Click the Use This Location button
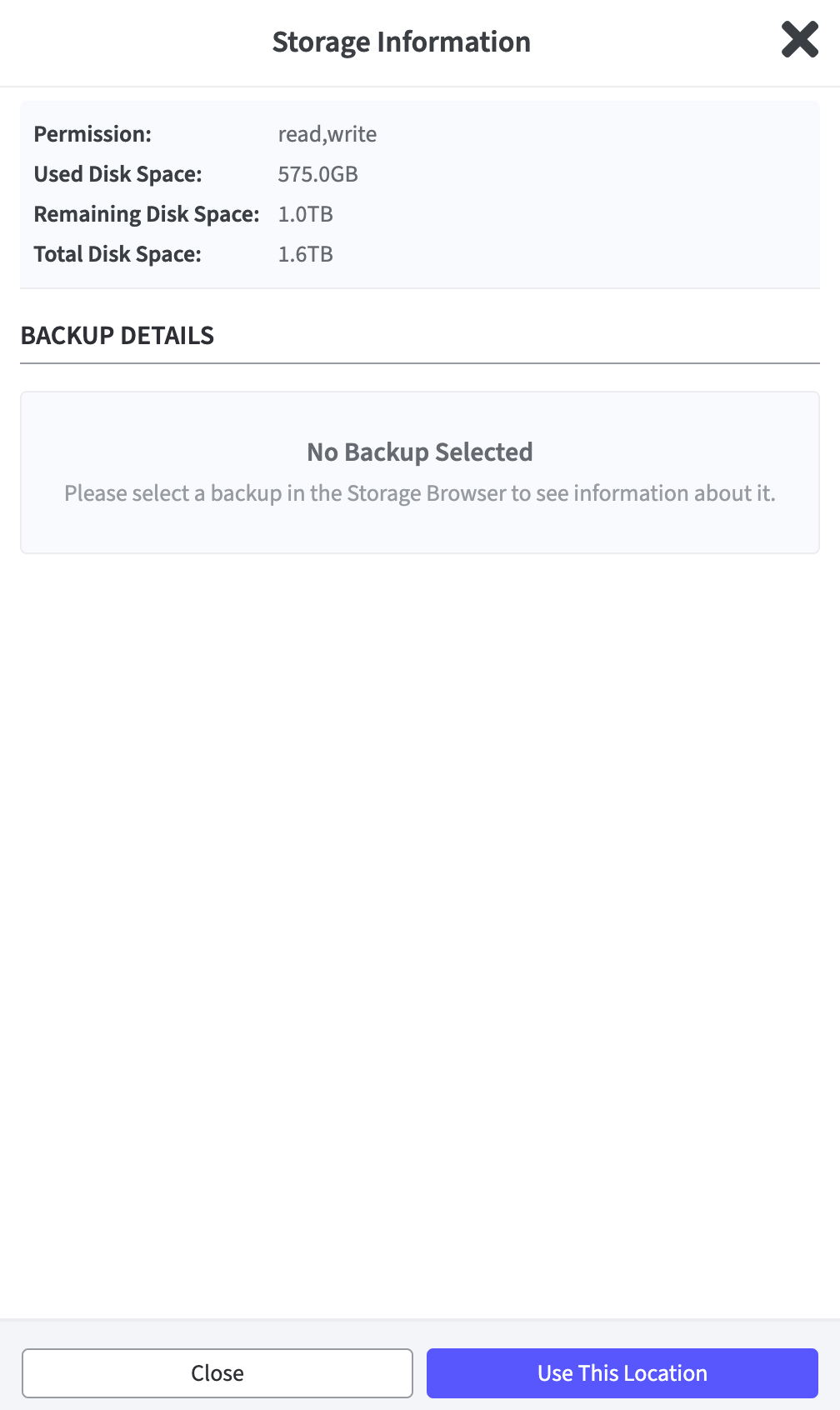This screenshot has height=1410, width=840. point(622,1372)
